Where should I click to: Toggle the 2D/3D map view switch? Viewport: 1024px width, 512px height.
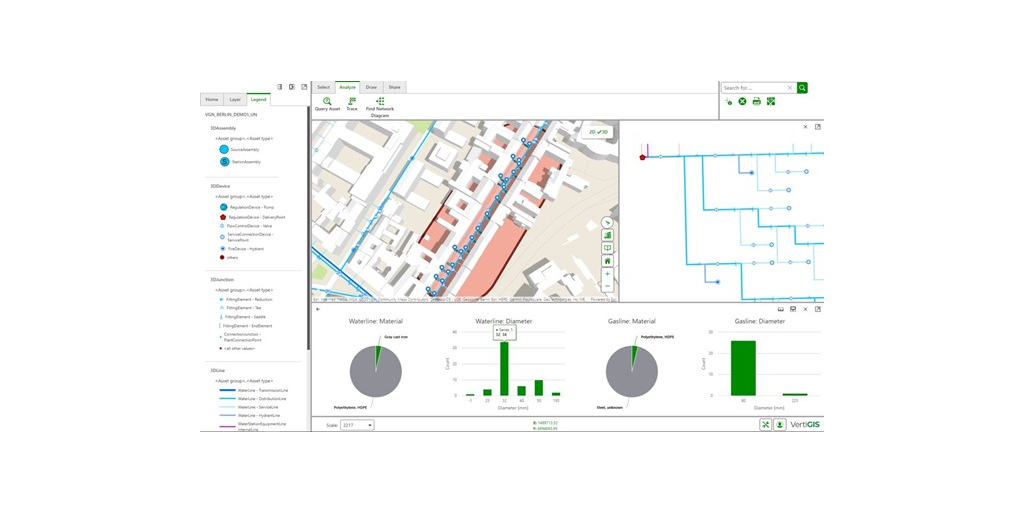pyautogui.click(x=598, y=131)
